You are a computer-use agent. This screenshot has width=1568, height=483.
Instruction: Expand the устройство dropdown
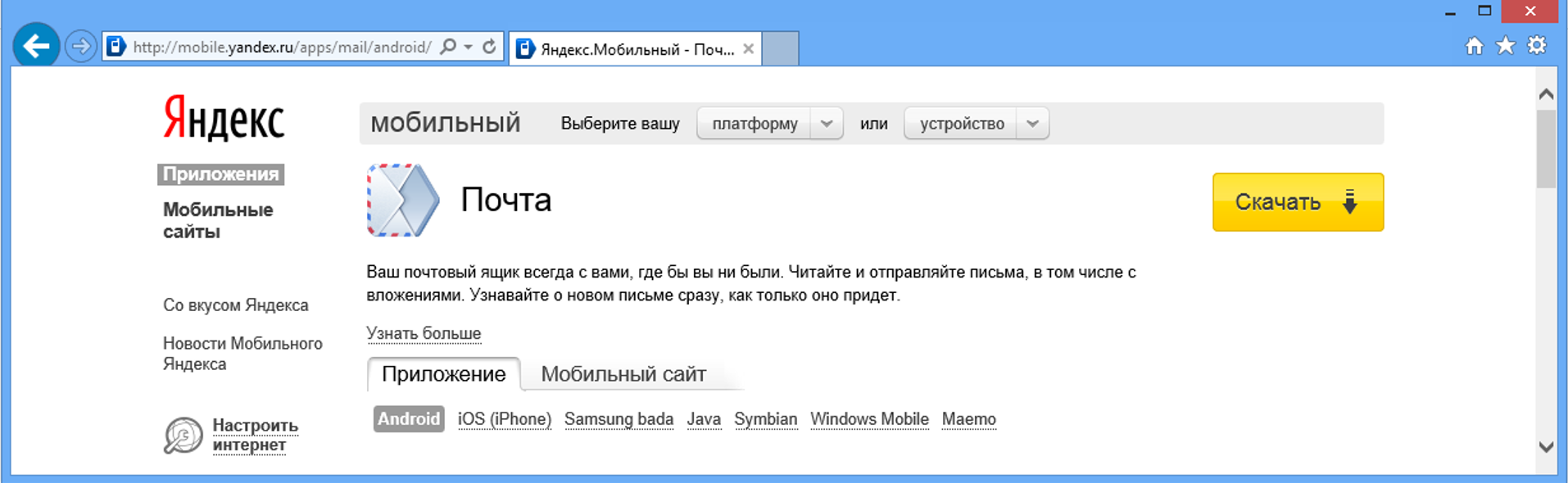tap(1032, 124)
